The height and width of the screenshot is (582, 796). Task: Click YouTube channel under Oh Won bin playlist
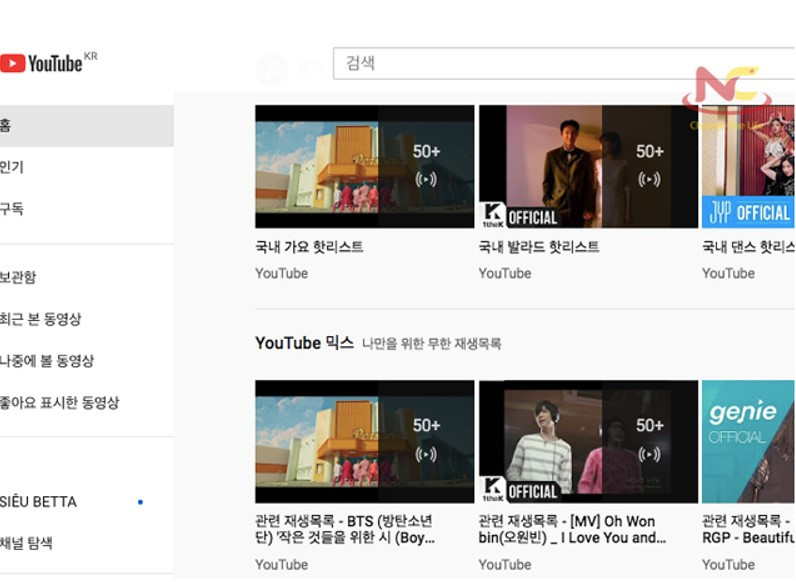505,565
